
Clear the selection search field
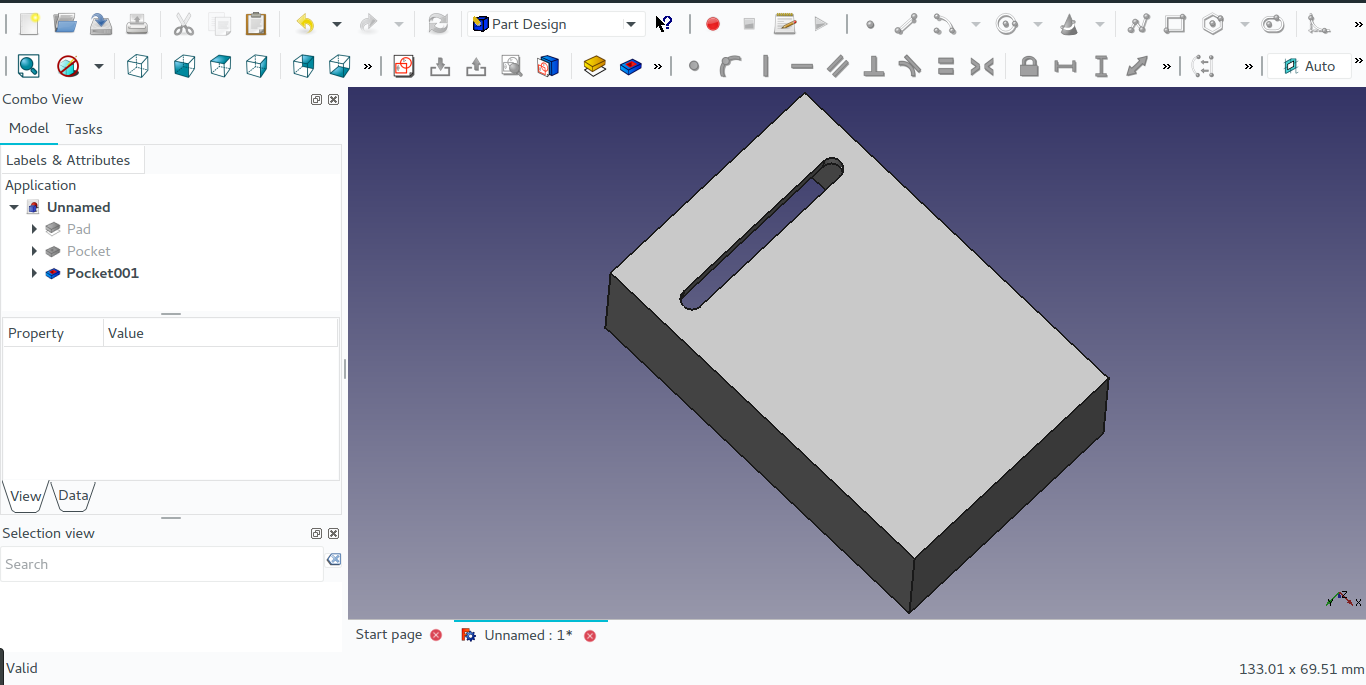pyautogui.click(x=334, y=559)
